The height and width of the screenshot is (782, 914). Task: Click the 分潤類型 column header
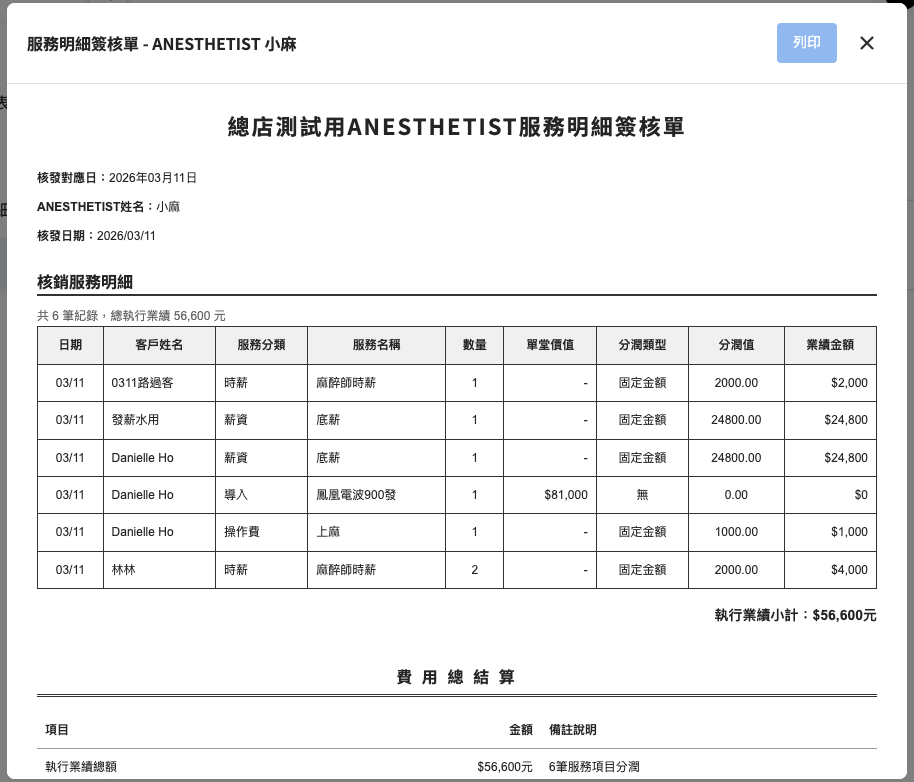642,345
